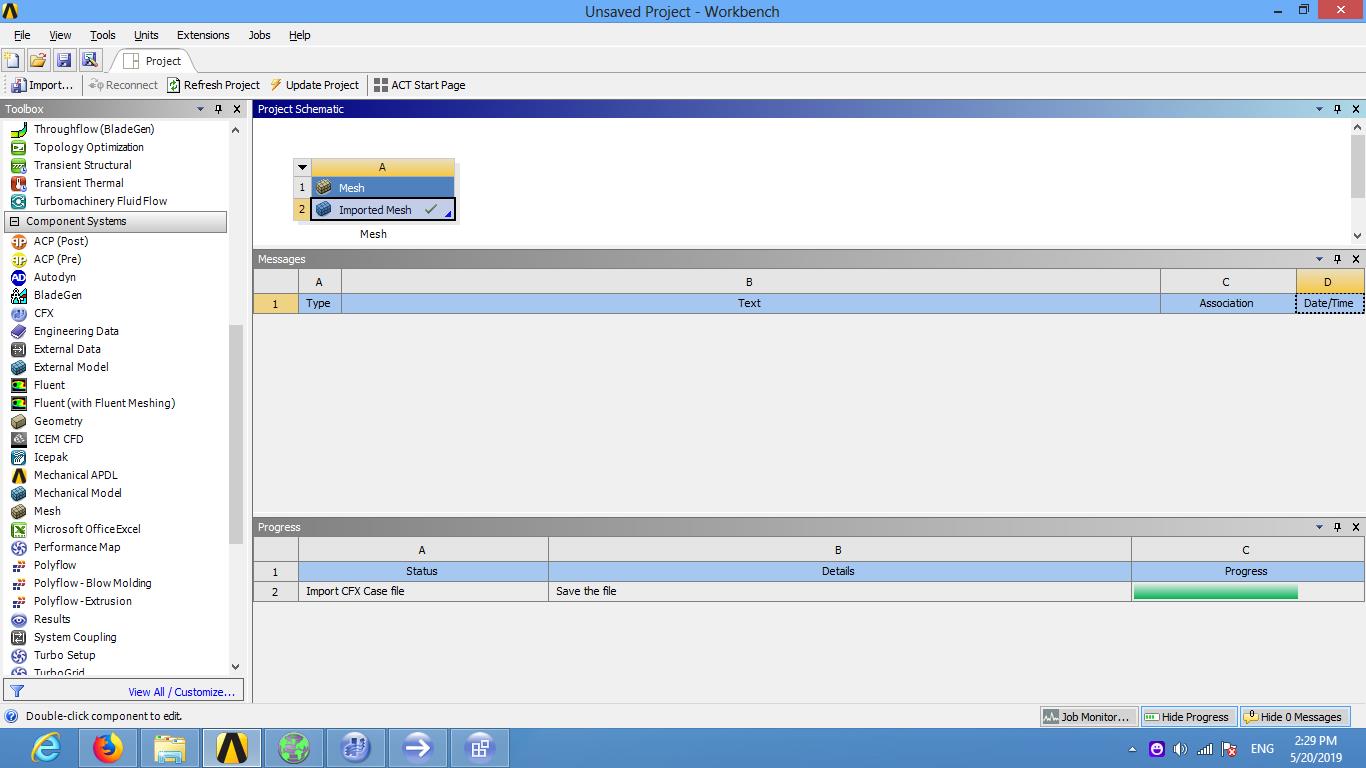Select External Data component

click(67, 349)
